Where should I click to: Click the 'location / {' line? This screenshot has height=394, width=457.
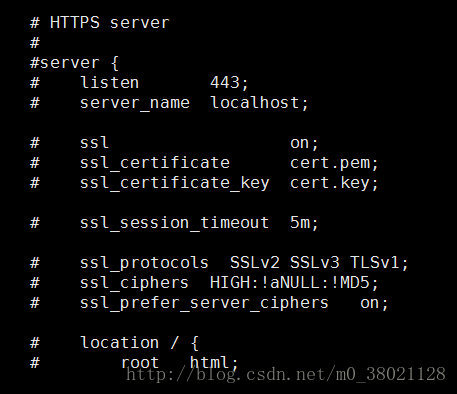139,343
